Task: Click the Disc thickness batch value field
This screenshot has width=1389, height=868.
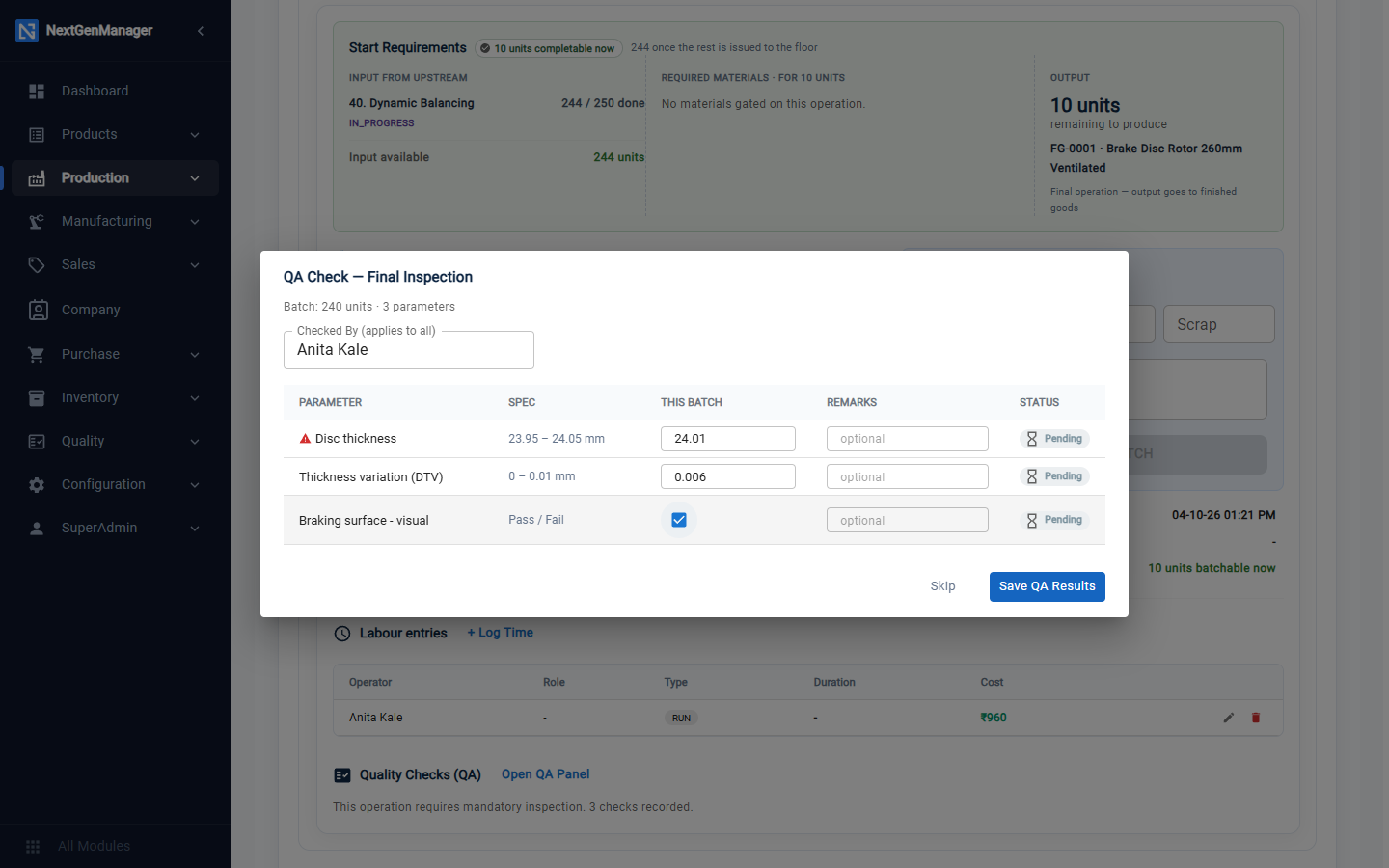Action: (728, 439)
